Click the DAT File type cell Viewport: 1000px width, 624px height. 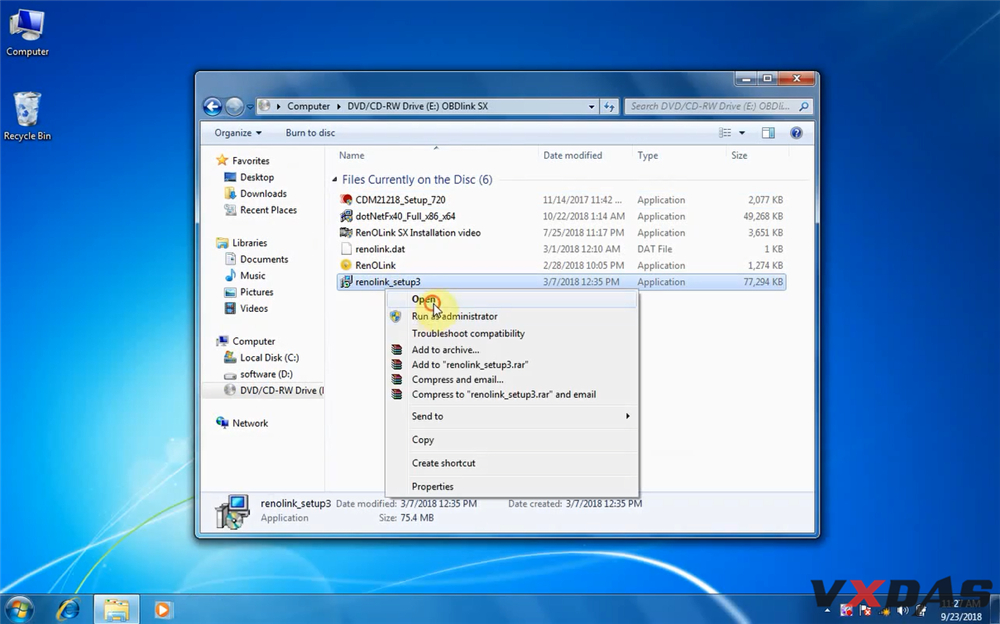tap(654, 249)
